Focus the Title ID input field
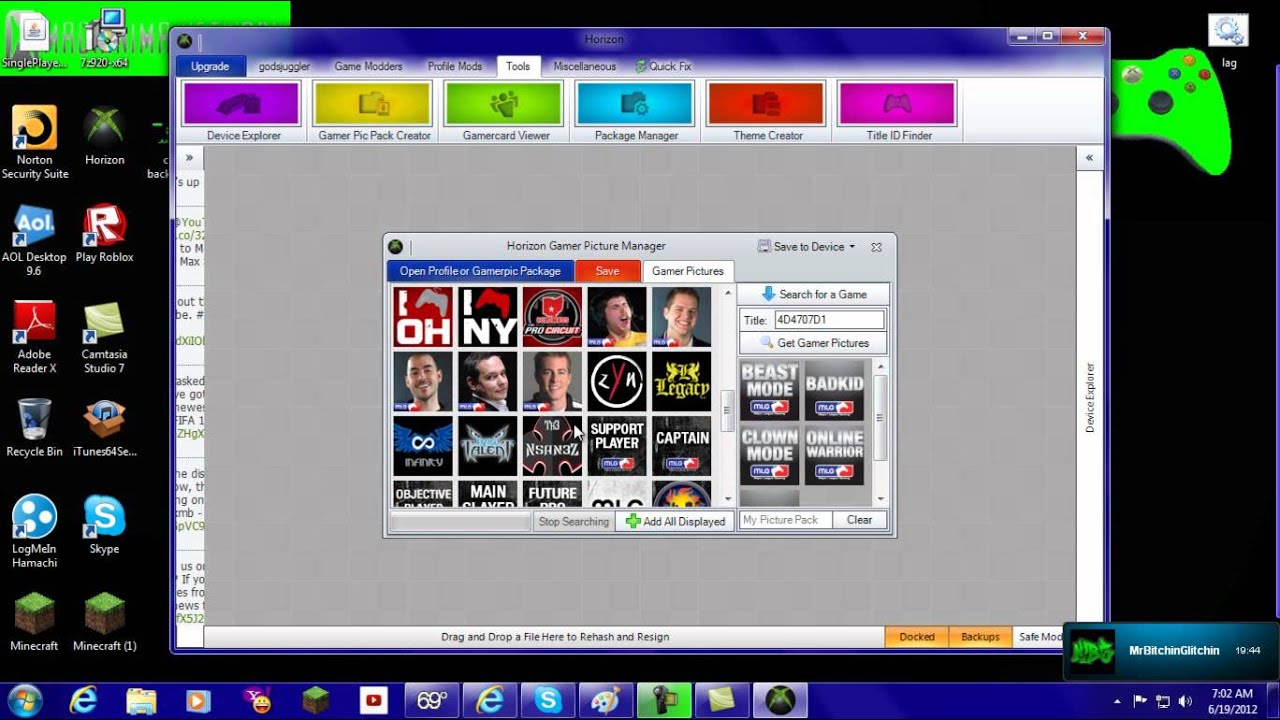 coord(829,320)
